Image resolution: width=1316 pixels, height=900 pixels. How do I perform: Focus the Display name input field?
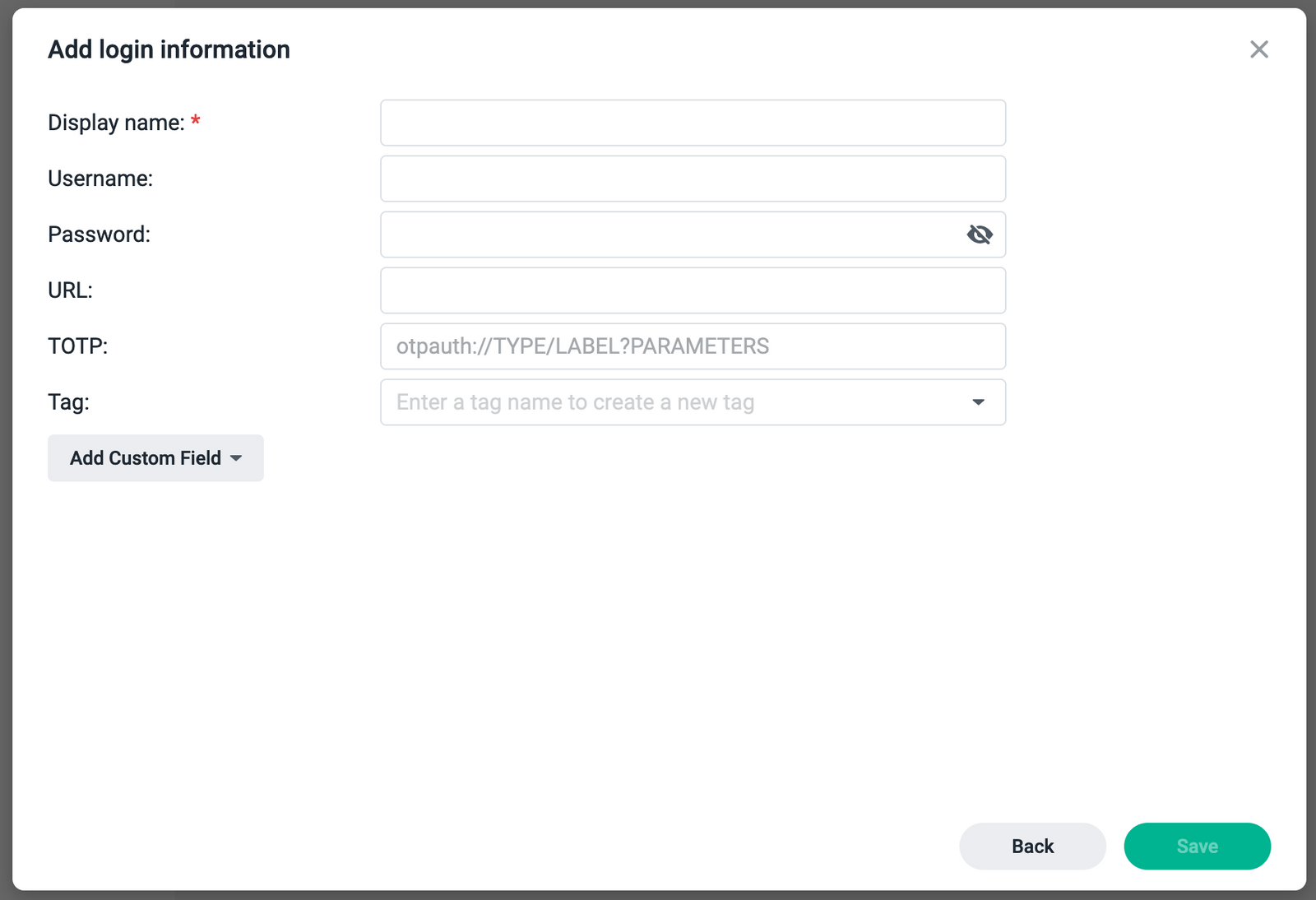693,123
